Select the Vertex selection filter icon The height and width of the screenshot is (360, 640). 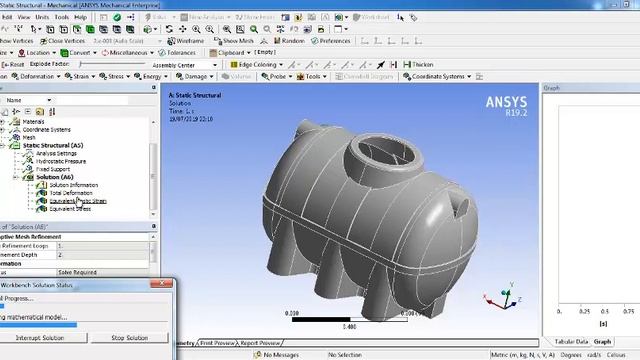tap(50, 29)
